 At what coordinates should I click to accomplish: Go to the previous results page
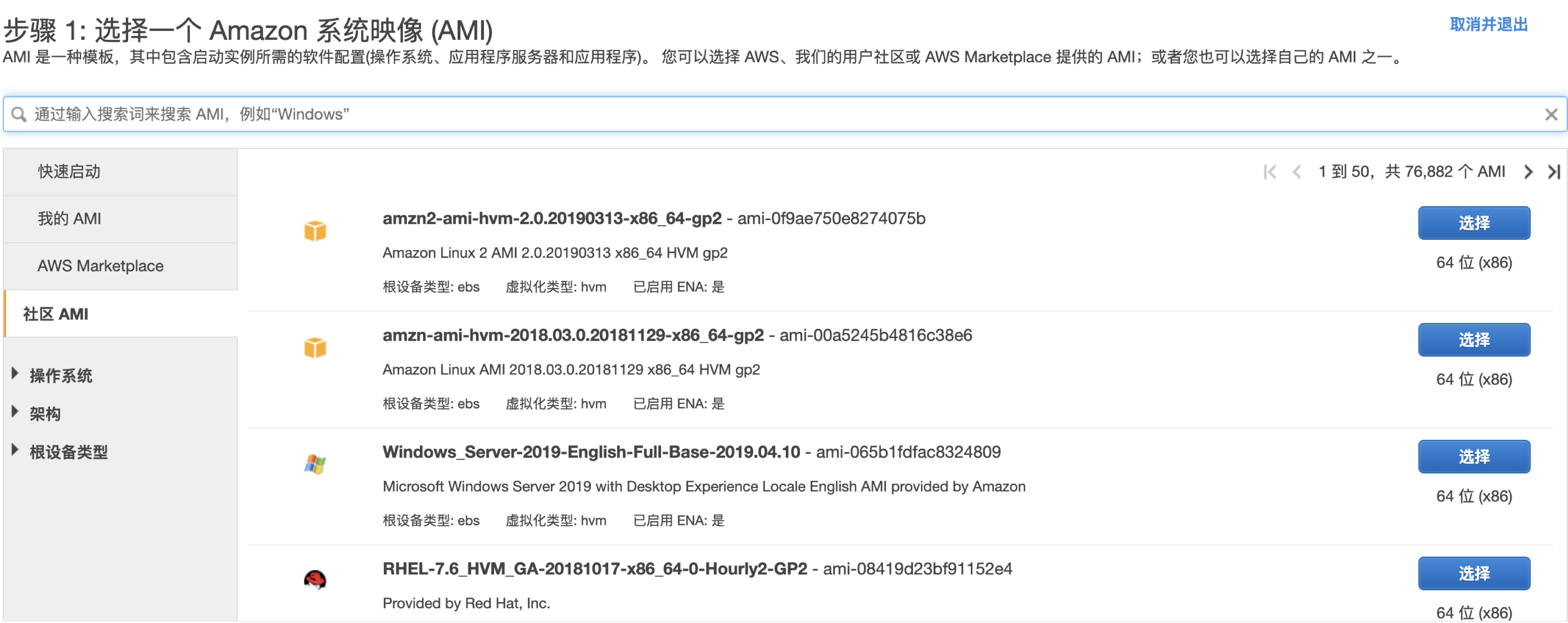(1296, 172)
